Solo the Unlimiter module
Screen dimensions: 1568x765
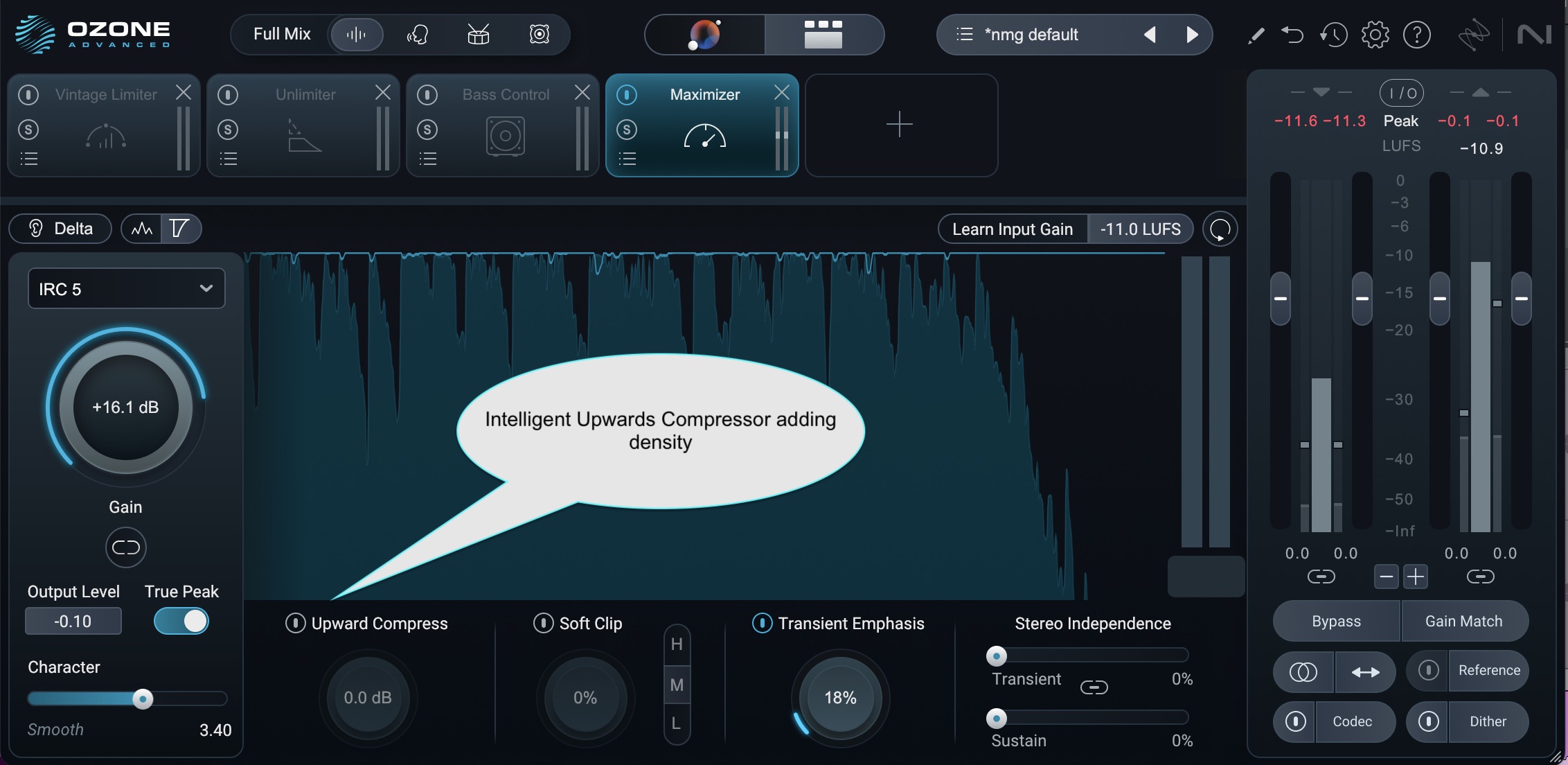point(228,130)
